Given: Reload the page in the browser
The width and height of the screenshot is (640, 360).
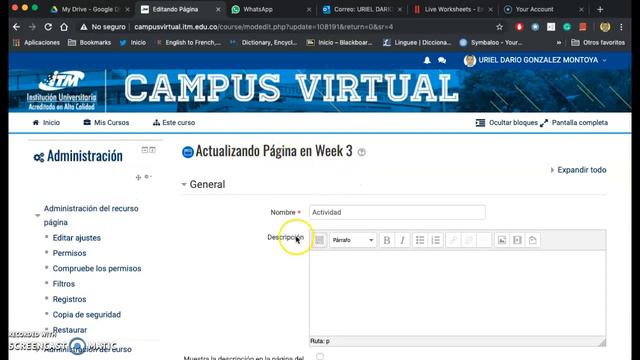Looking at the screenshot, I should click(48, 27).
